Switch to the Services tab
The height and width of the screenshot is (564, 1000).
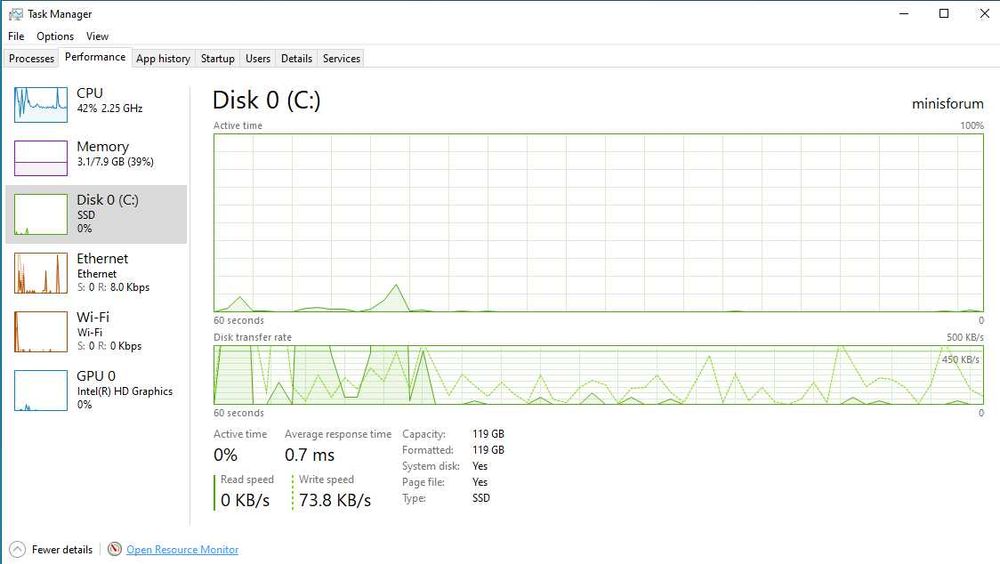pos(341,58)
